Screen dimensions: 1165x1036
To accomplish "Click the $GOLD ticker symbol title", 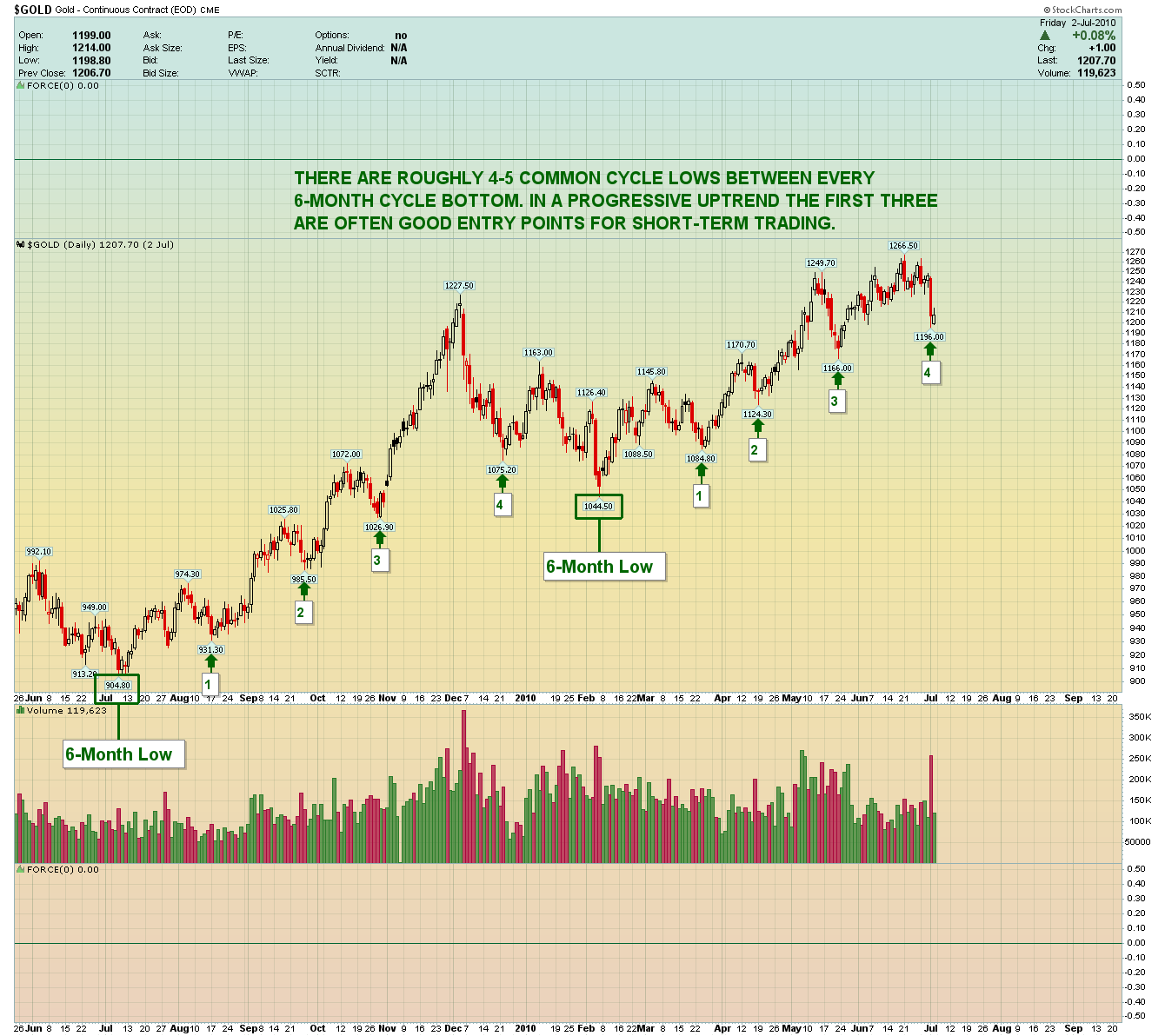I will point(32,10).
